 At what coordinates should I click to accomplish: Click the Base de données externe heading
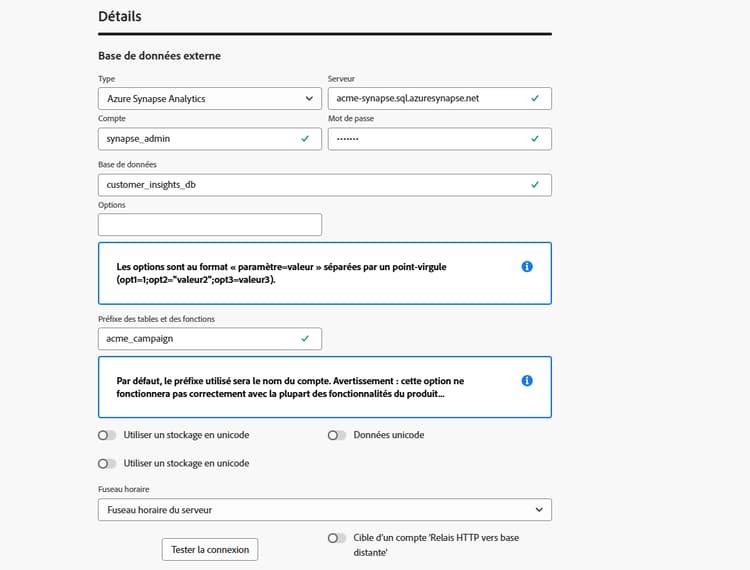[159, 56]
